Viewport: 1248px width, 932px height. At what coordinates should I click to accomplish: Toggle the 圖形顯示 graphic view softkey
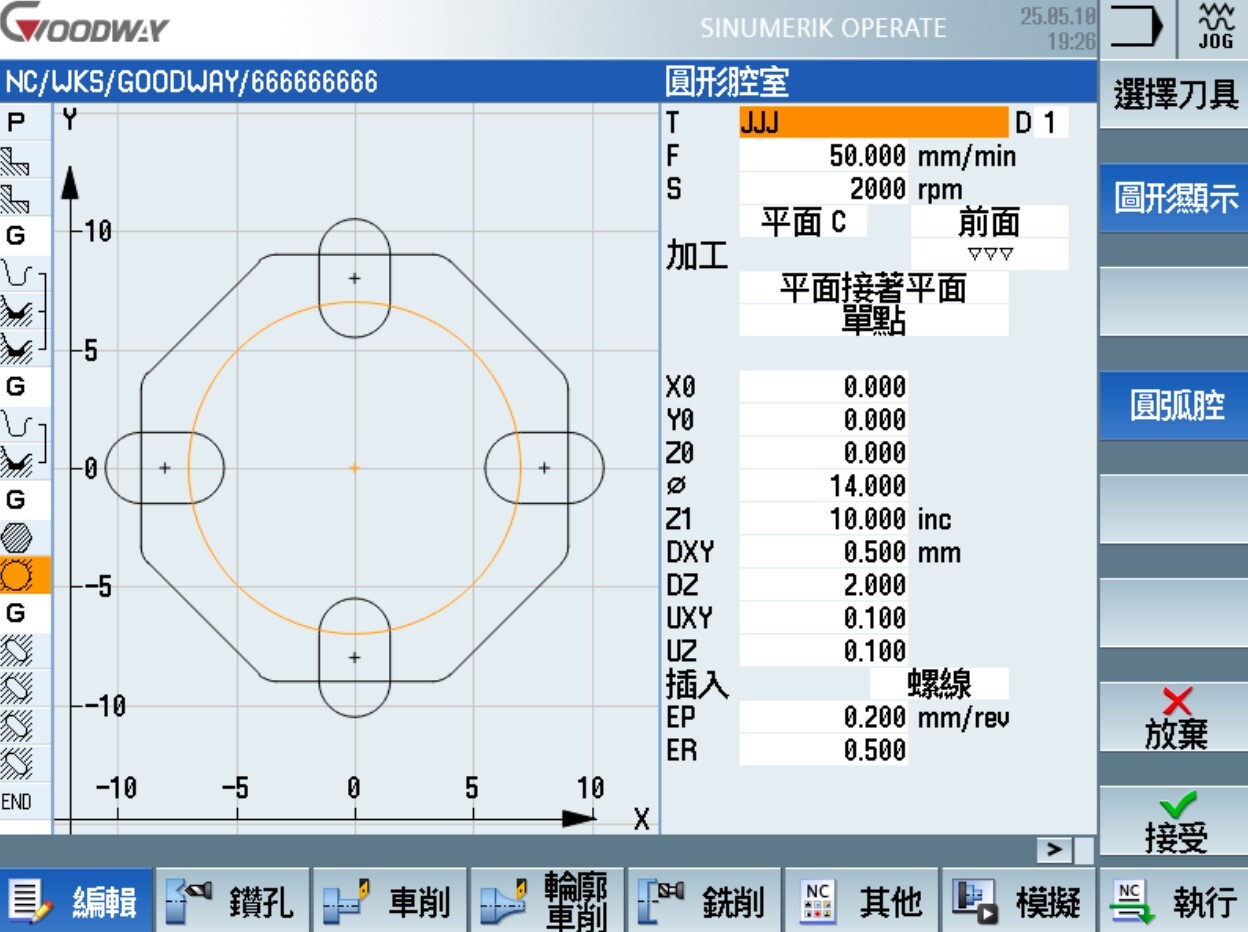(x=1174, y=199)
